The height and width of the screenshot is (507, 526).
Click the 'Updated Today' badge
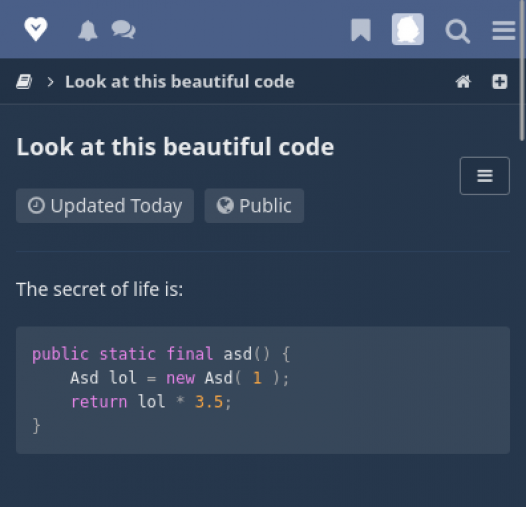click(x=105, y=206)
